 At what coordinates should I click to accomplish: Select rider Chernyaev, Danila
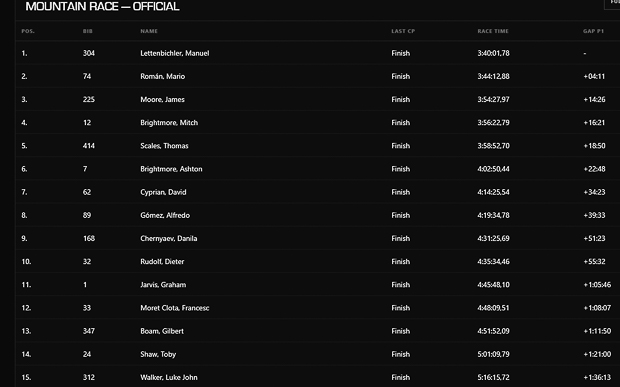coord(168,238)
